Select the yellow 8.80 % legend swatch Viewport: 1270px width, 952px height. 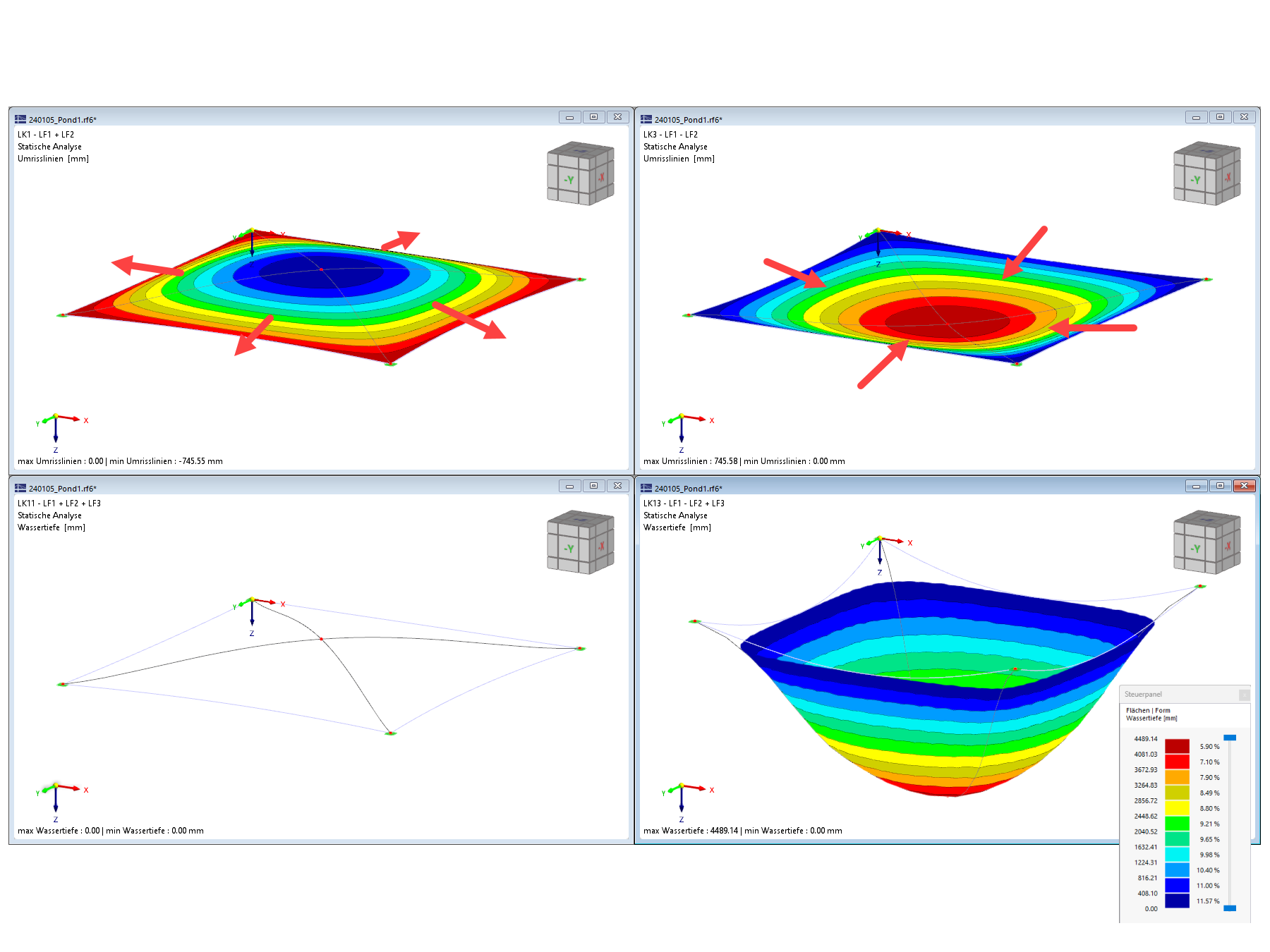[1177, 808]
